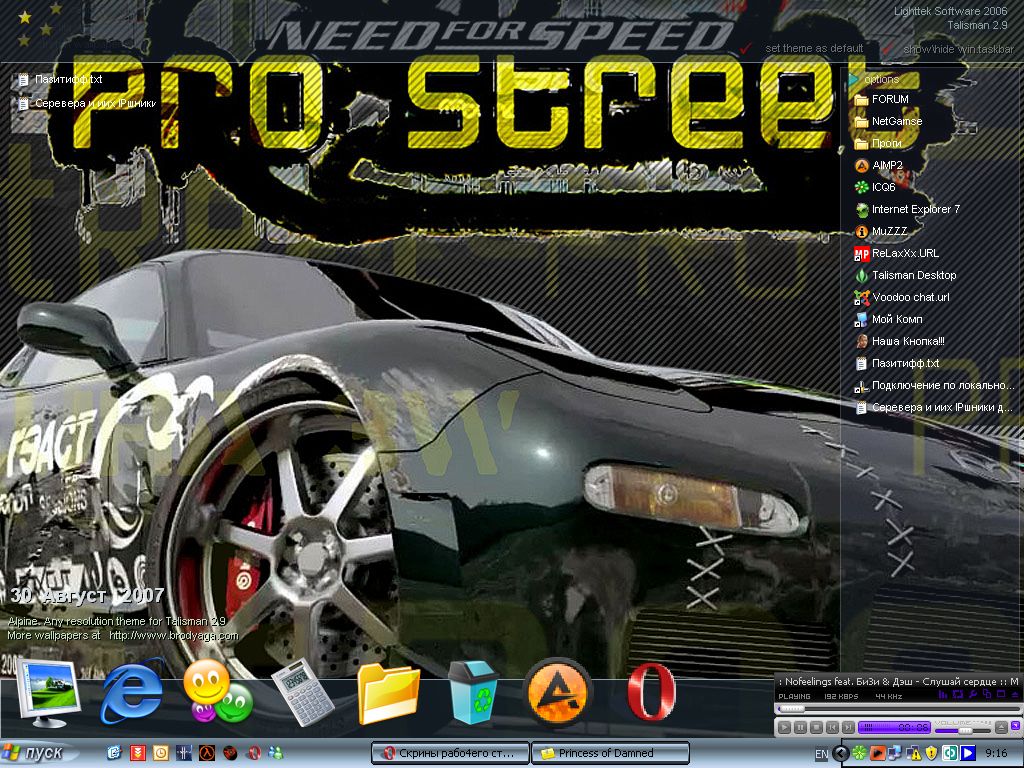Switch to Princess of Damned taskbar window
1024x768 pixels.
611,753
